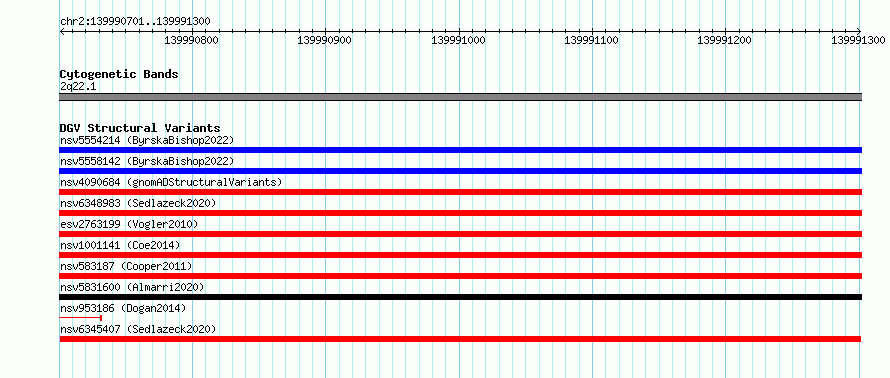The width and height of the screenshot is (890, 378).
Task: Click the 2q22.1 band label
Action: point(78,86)
